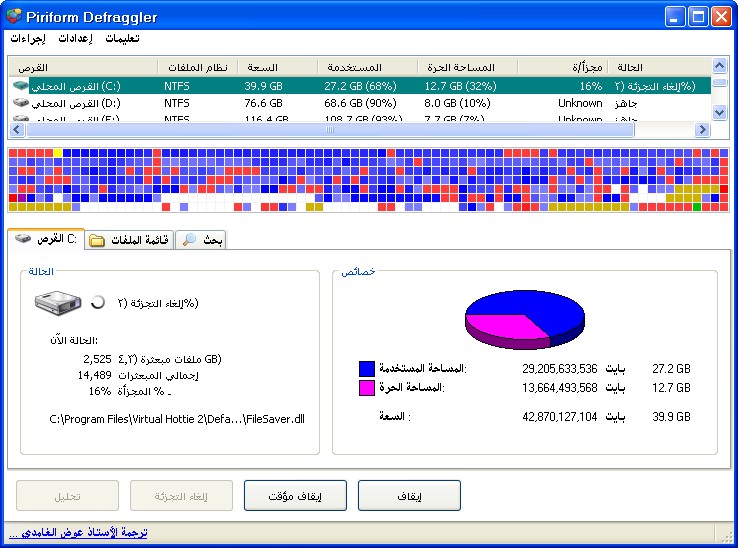Sort by المساحة الحرة column header

467,67
